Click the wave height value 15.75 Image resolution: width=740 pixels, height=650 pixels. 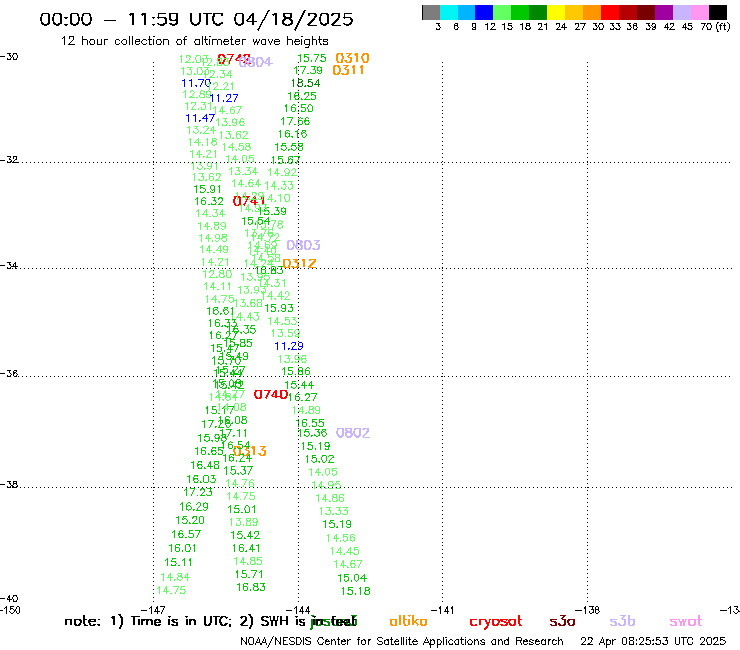pos(311,58)
